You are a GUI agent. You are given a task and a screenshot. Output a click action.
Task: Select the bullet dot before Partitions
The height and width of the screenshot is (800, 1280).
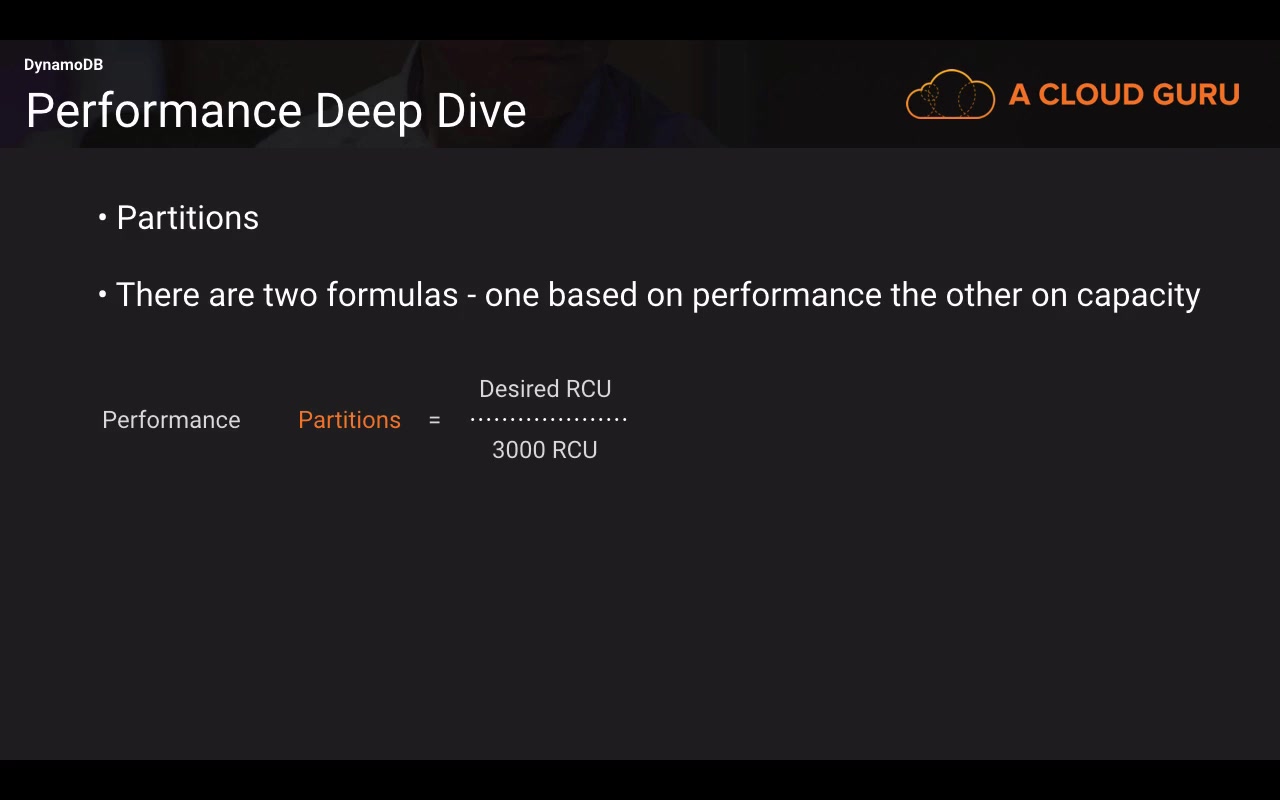103,217
